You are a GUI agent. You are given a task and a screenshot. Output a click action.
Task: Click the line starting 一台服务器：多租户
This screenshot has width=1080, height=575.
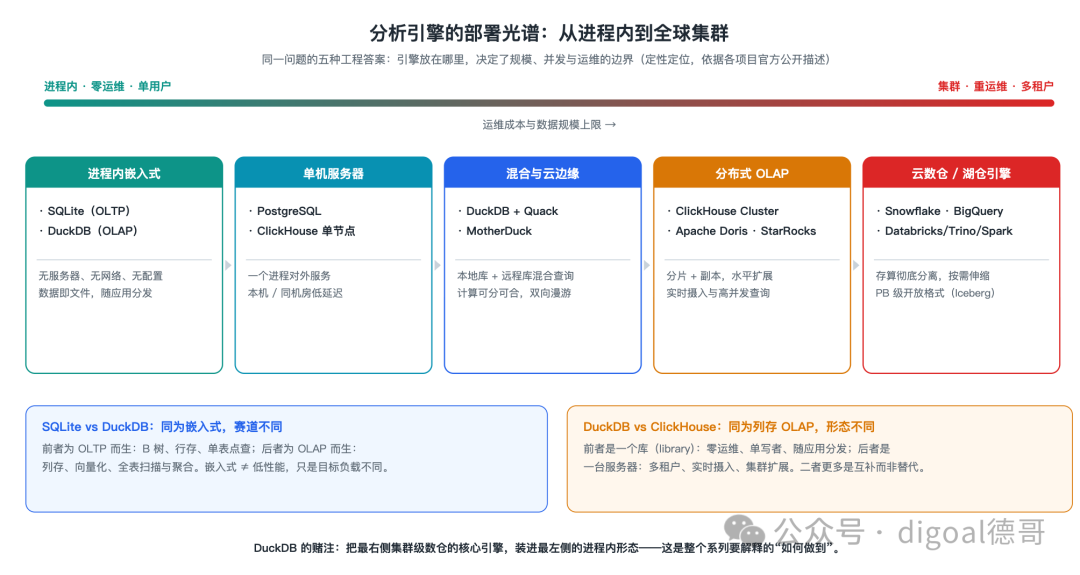point(755,467)
